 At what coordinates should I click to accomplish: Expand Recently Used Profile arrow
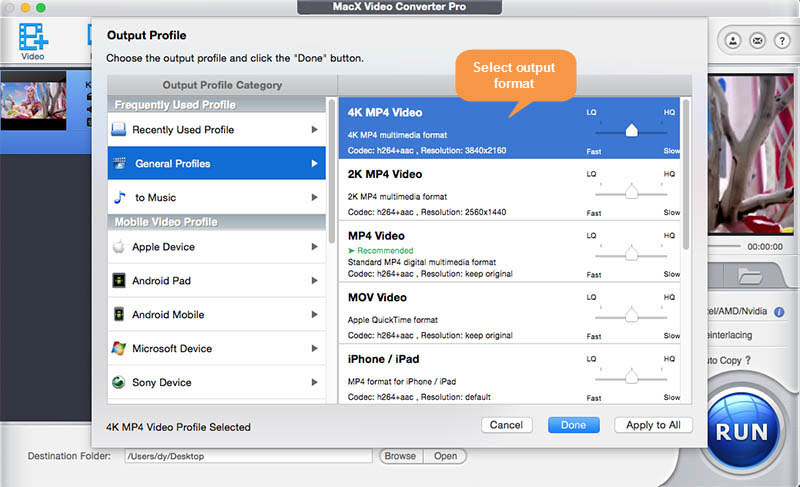click(x=315, y=130)
